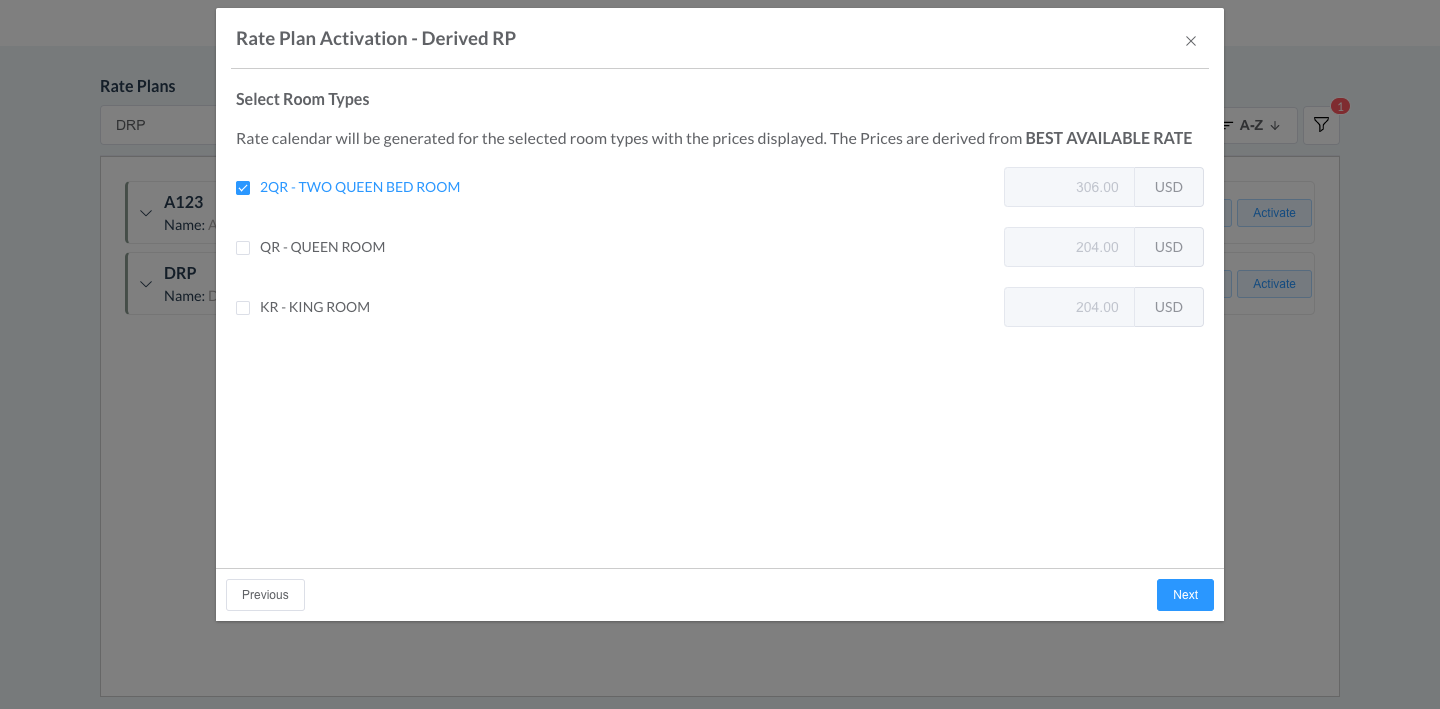The width and height of the screenshot is (1440, 709).
Task: Tick the QR - Queen Room checkbox
Action: click(x=243, y=248)
